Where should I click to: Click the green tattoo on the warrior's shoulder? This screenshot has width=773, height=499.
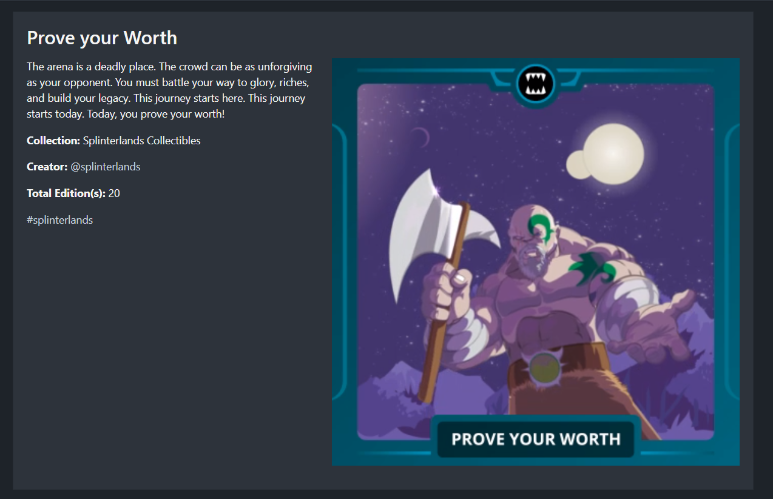[x=592, y=268]
